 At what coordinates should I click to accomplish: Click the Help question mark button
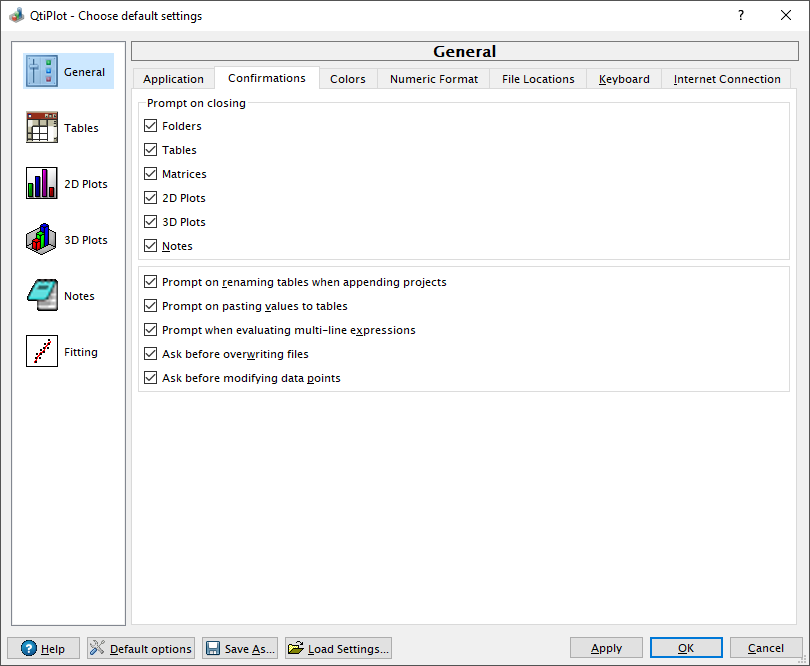(x=43, y=648)
